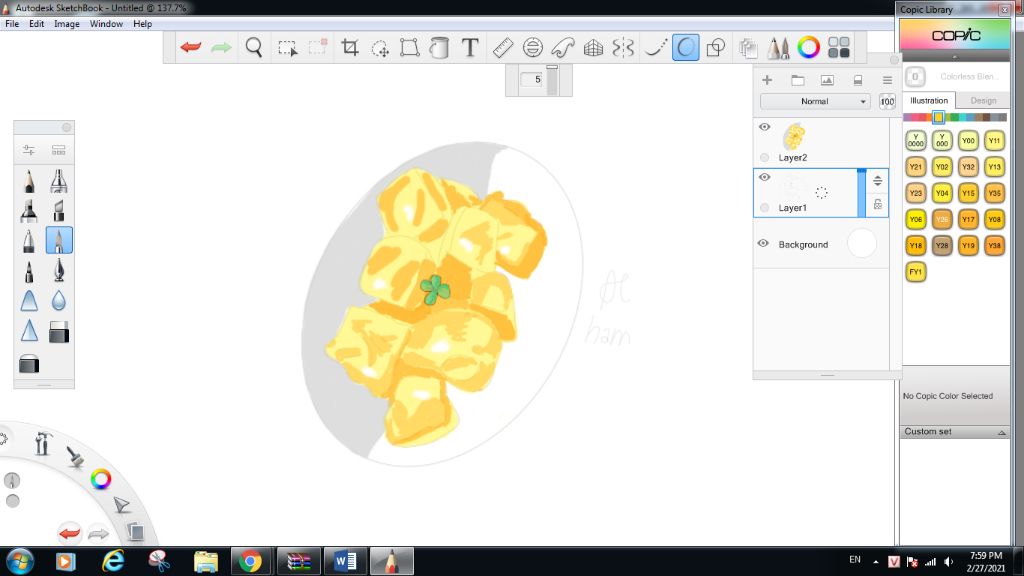
Task: Select the airbrush in brush palette
Action: [59, 181]
